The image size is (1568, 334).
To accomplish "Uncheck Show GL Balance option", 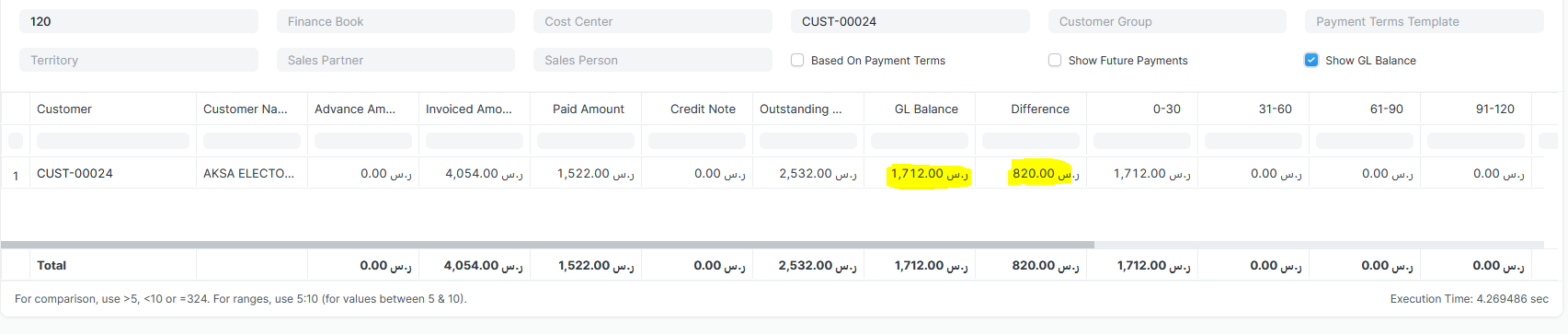I will tap(1311, 60).
